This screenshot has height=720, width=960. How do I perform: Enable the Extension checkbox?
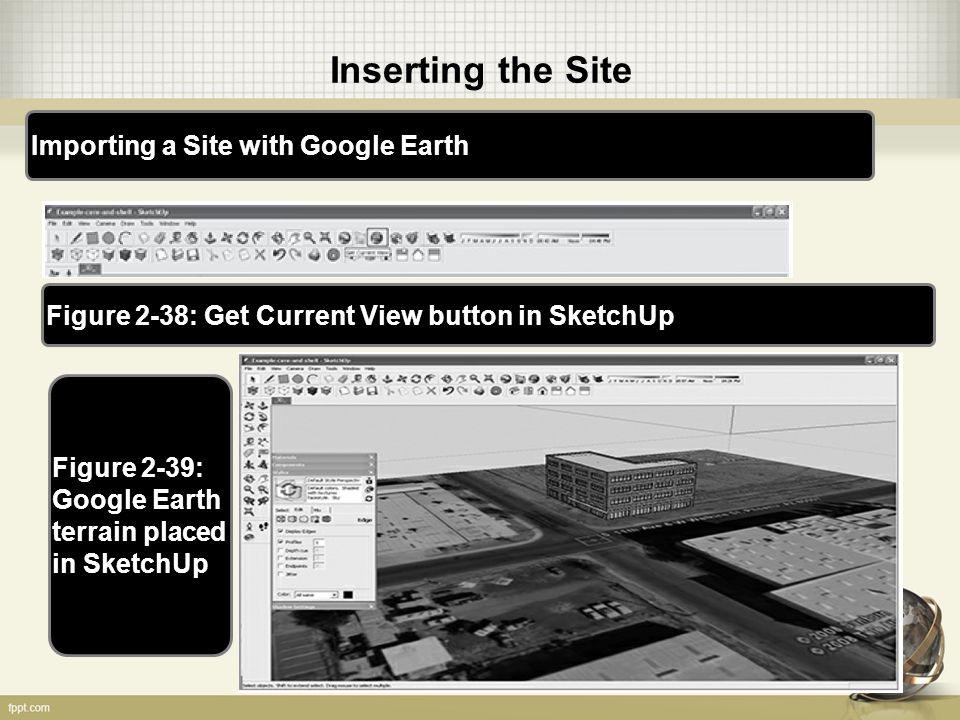[280, 558]
